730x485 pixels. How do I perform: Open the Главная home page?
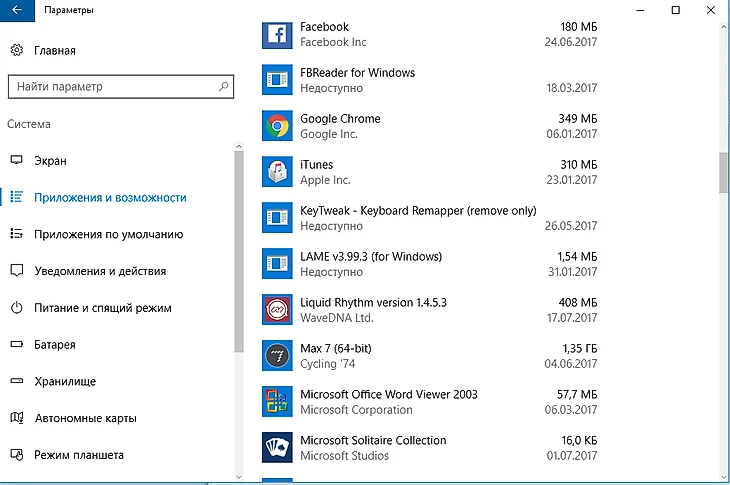54,50
